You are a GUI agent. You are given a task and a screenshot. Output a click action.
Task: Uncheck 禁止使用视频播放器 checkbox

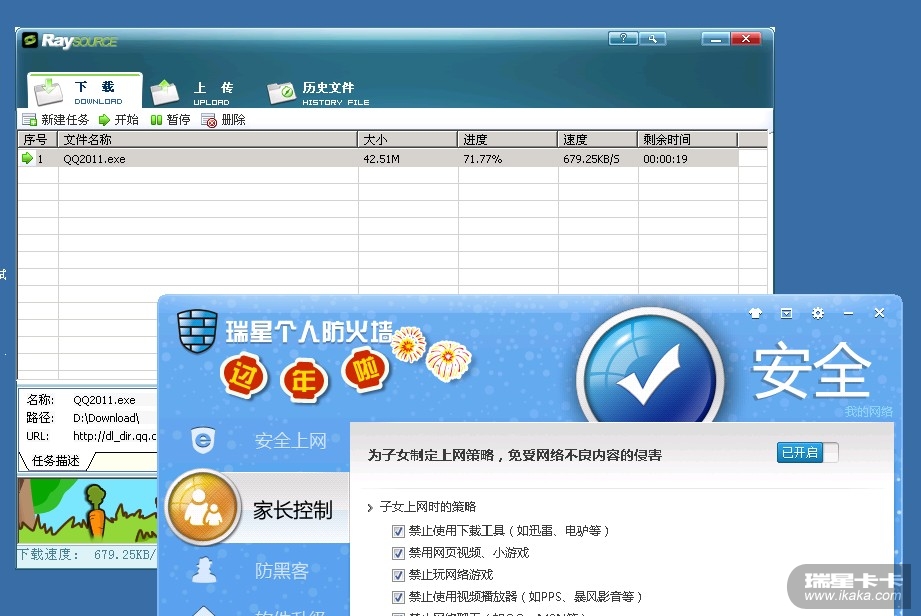coord(398,597)
